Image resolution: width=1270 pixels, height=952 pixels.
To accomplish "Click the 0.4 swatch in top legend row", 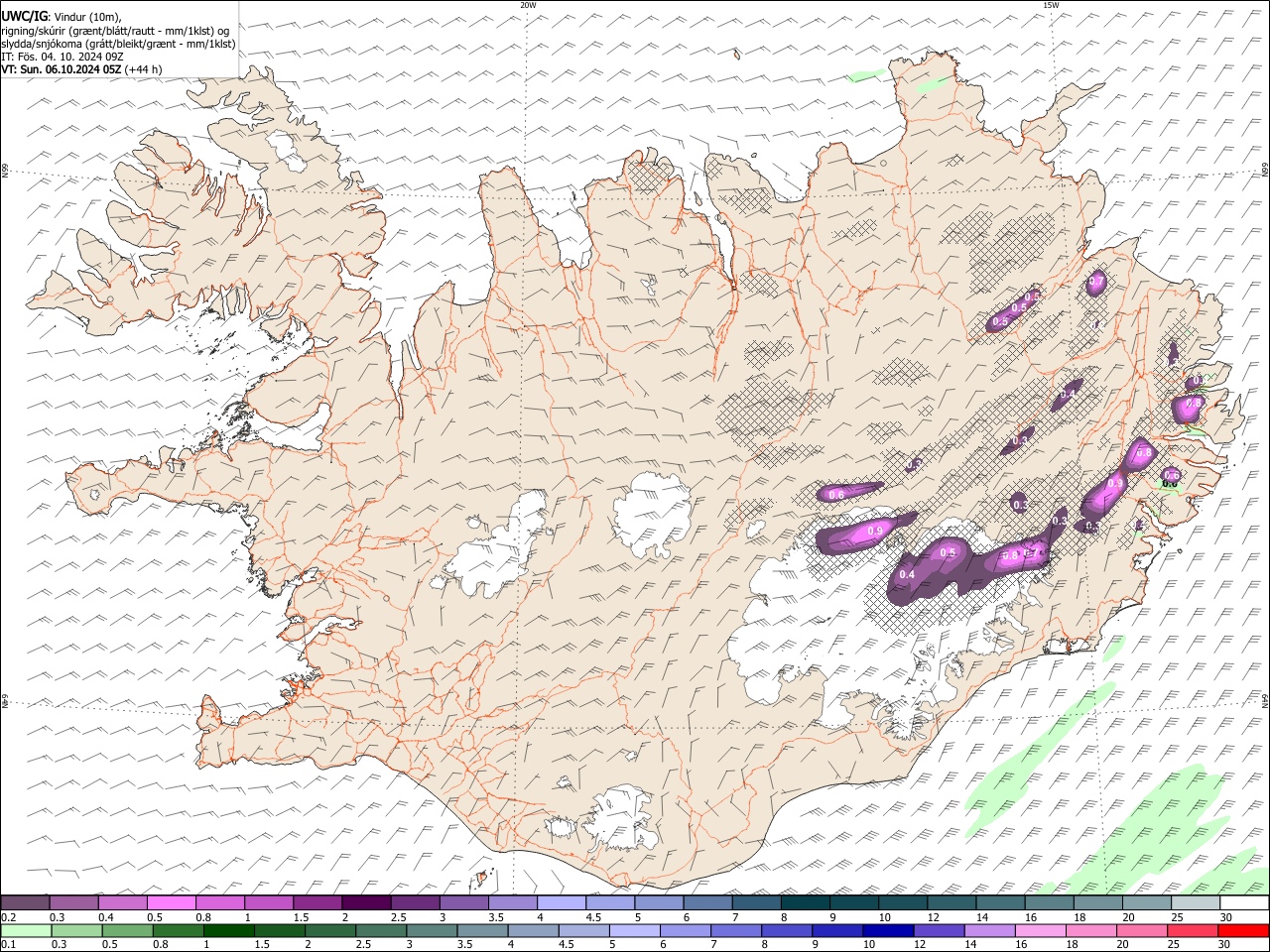I will [123, 902].
